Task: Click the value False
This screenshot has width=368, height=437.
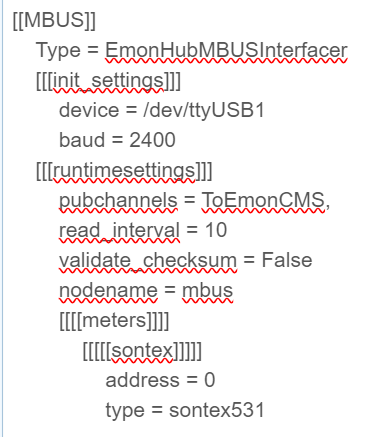Action: coord(287,260)
